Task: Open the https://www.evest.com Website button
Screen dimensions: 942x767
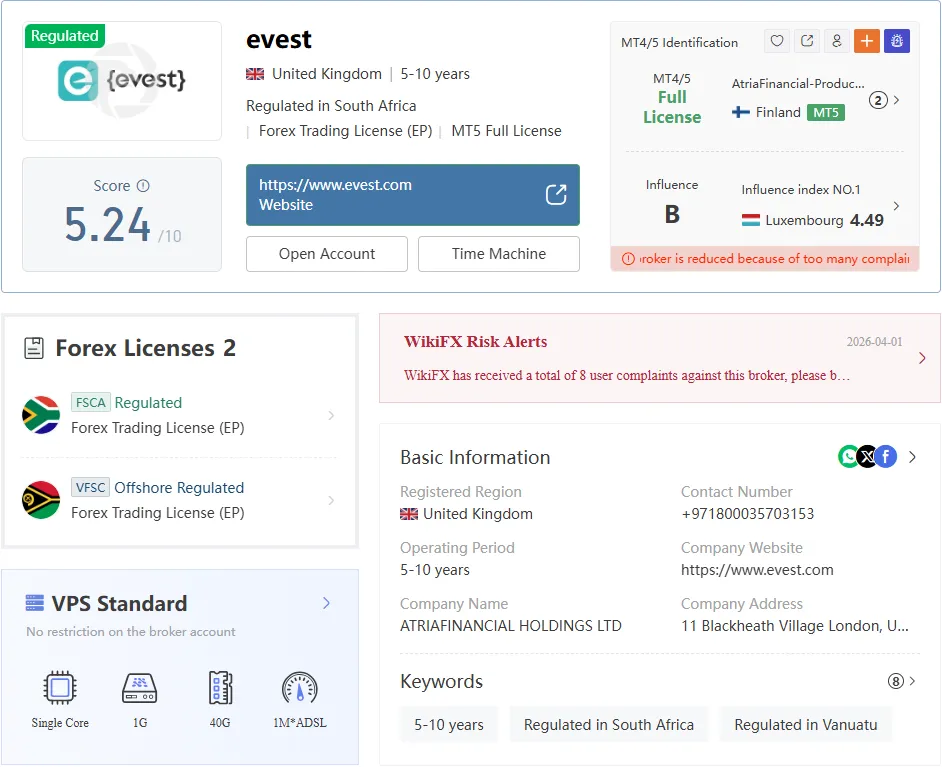Action: [x=413, y=195]
